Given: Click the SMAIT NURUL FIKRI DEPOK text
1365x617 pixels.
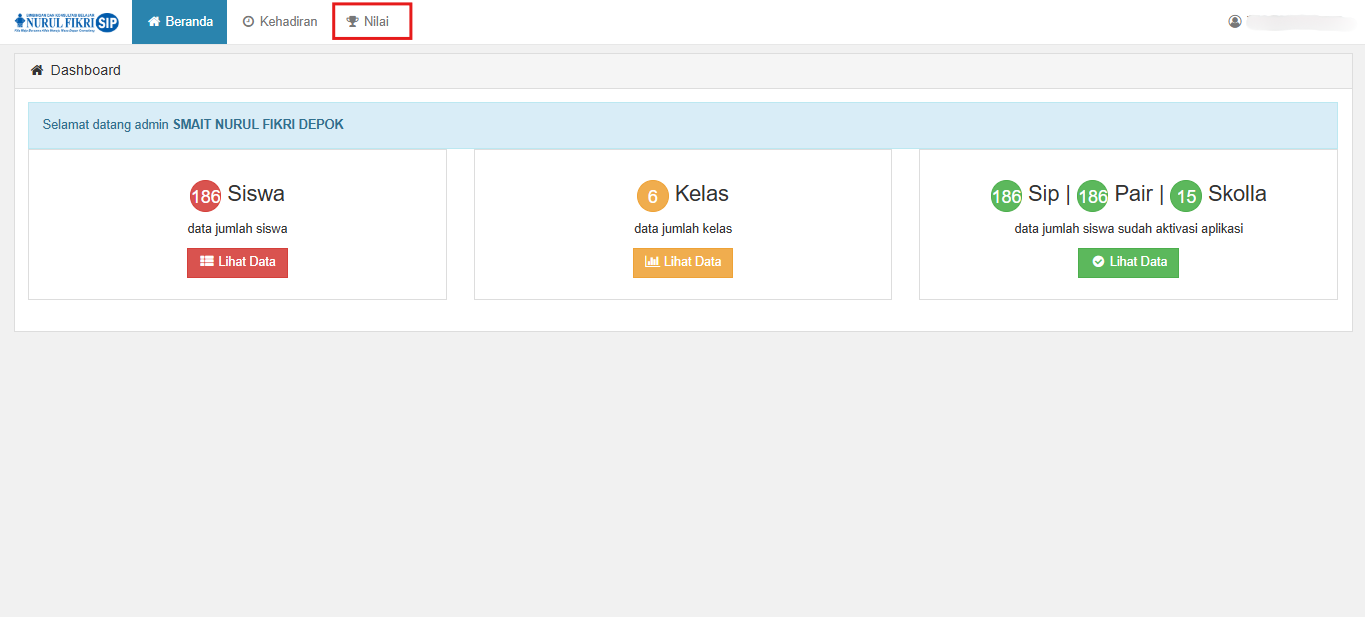Looking at the screenshot, I should [x=258, y=125].
